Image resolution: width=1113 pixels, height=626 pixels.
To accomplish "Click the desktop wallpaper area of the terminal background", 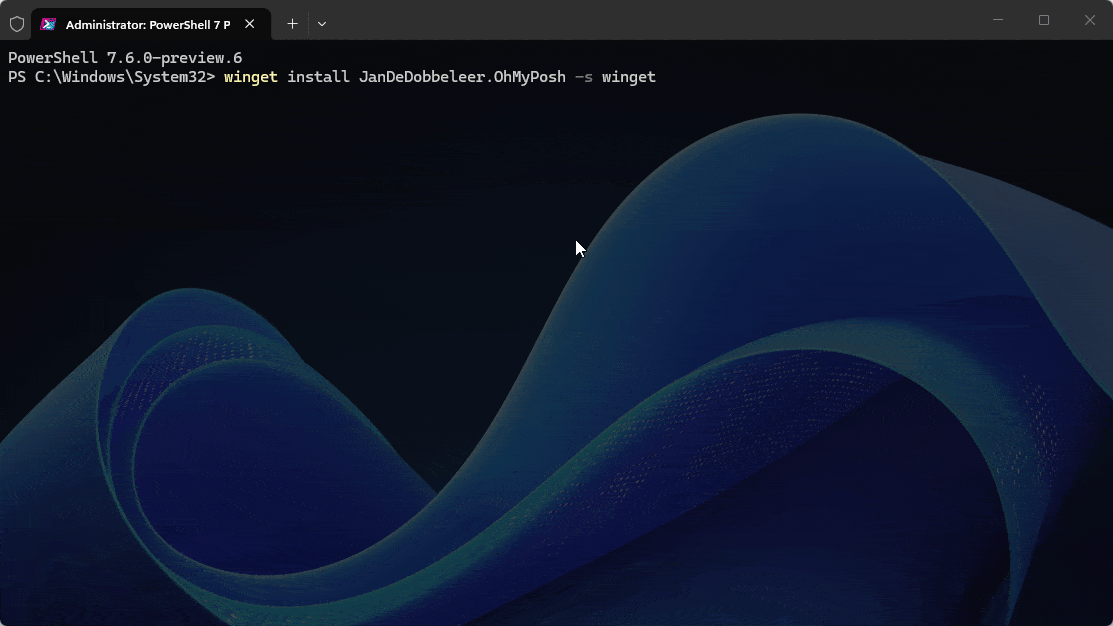I will tap(556, 400).
